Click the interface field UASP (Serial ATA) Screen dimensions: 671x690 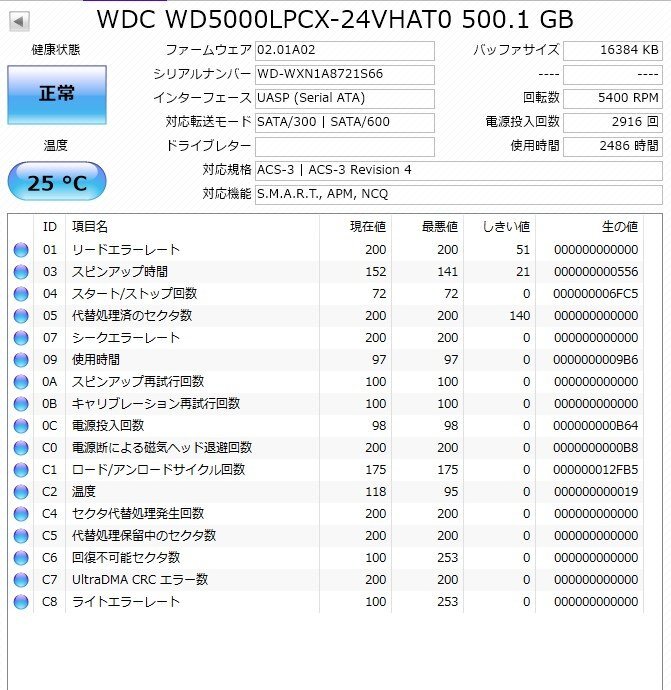point(345,99)
